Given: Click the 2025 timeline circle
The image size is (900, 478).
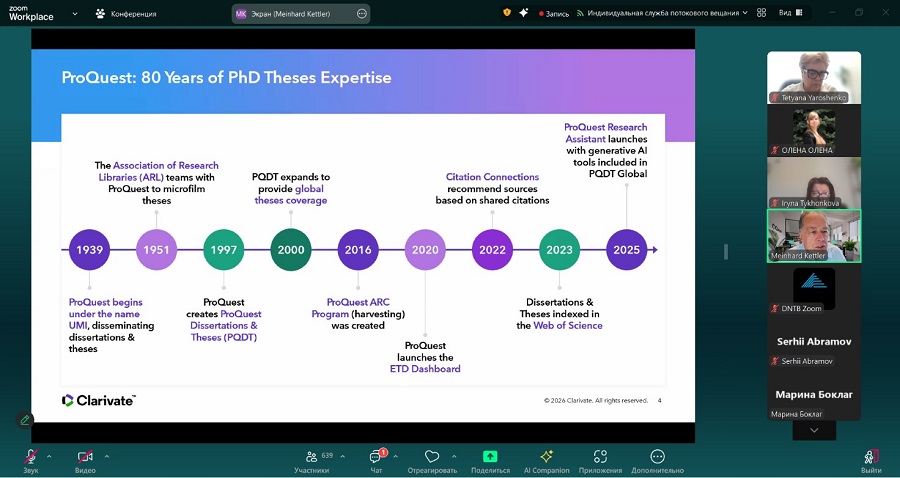Looking at the screenshot, I should point(627,250).
